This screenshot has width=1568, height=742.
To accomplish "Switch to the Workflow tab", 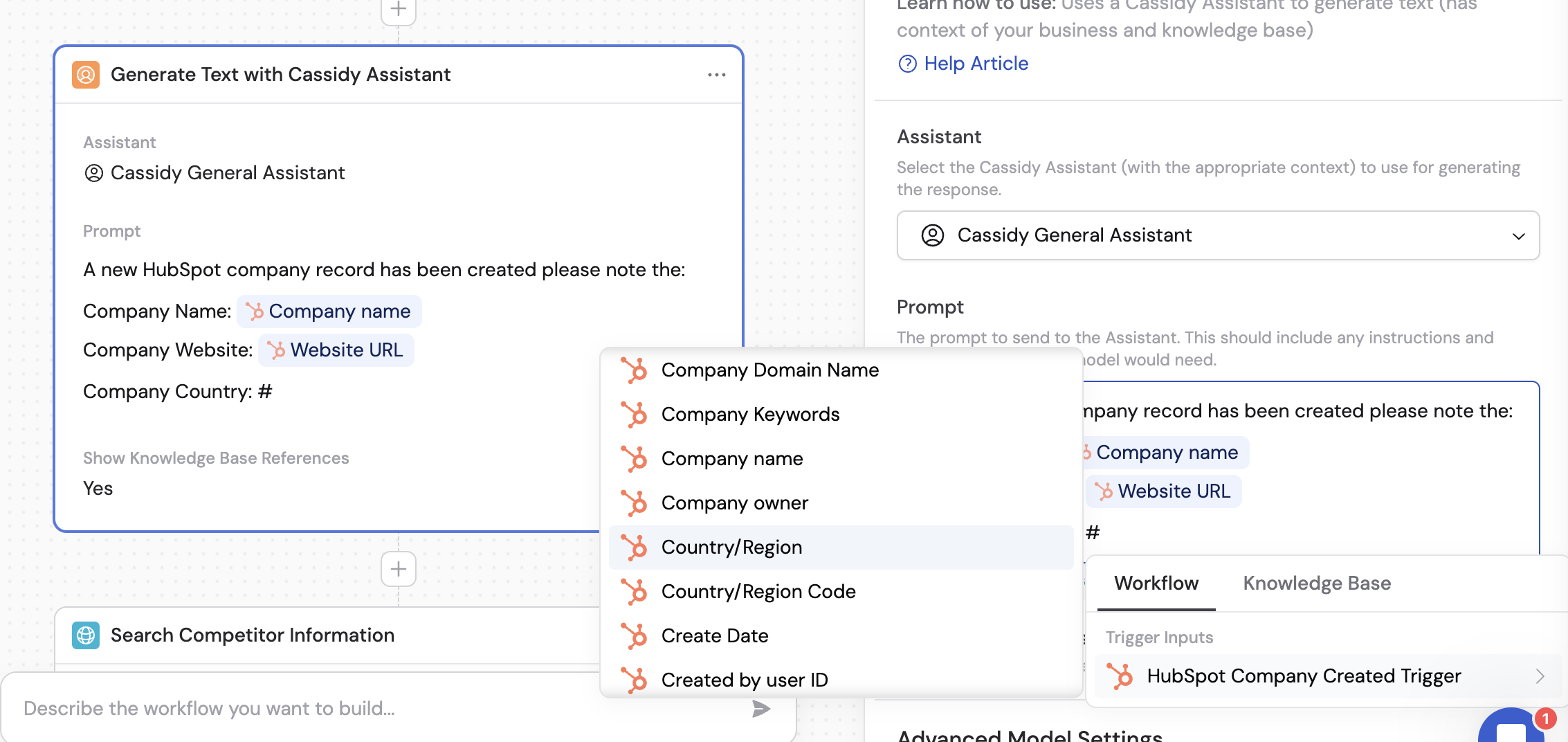I will 1156,583.
